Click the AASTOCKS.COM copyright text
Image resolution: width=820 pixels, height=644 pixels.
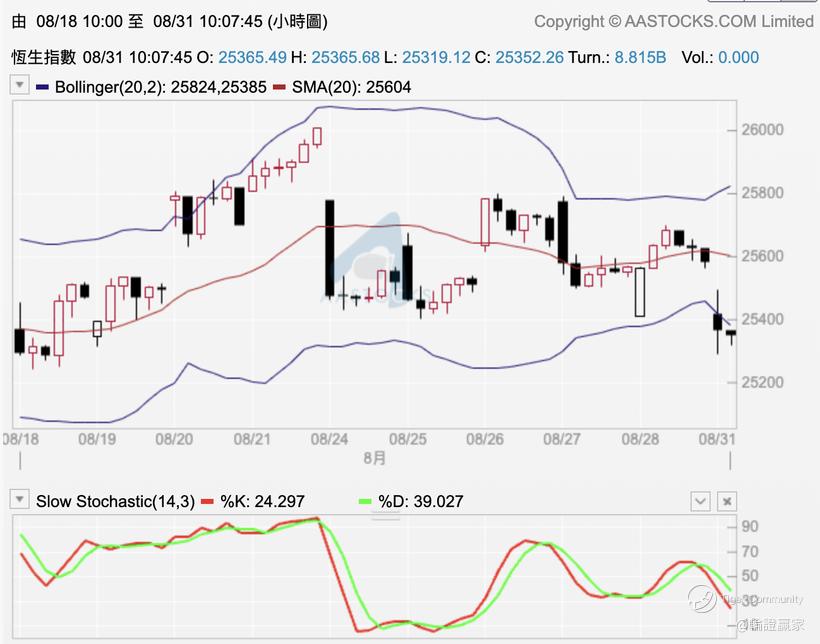point(674,21)
